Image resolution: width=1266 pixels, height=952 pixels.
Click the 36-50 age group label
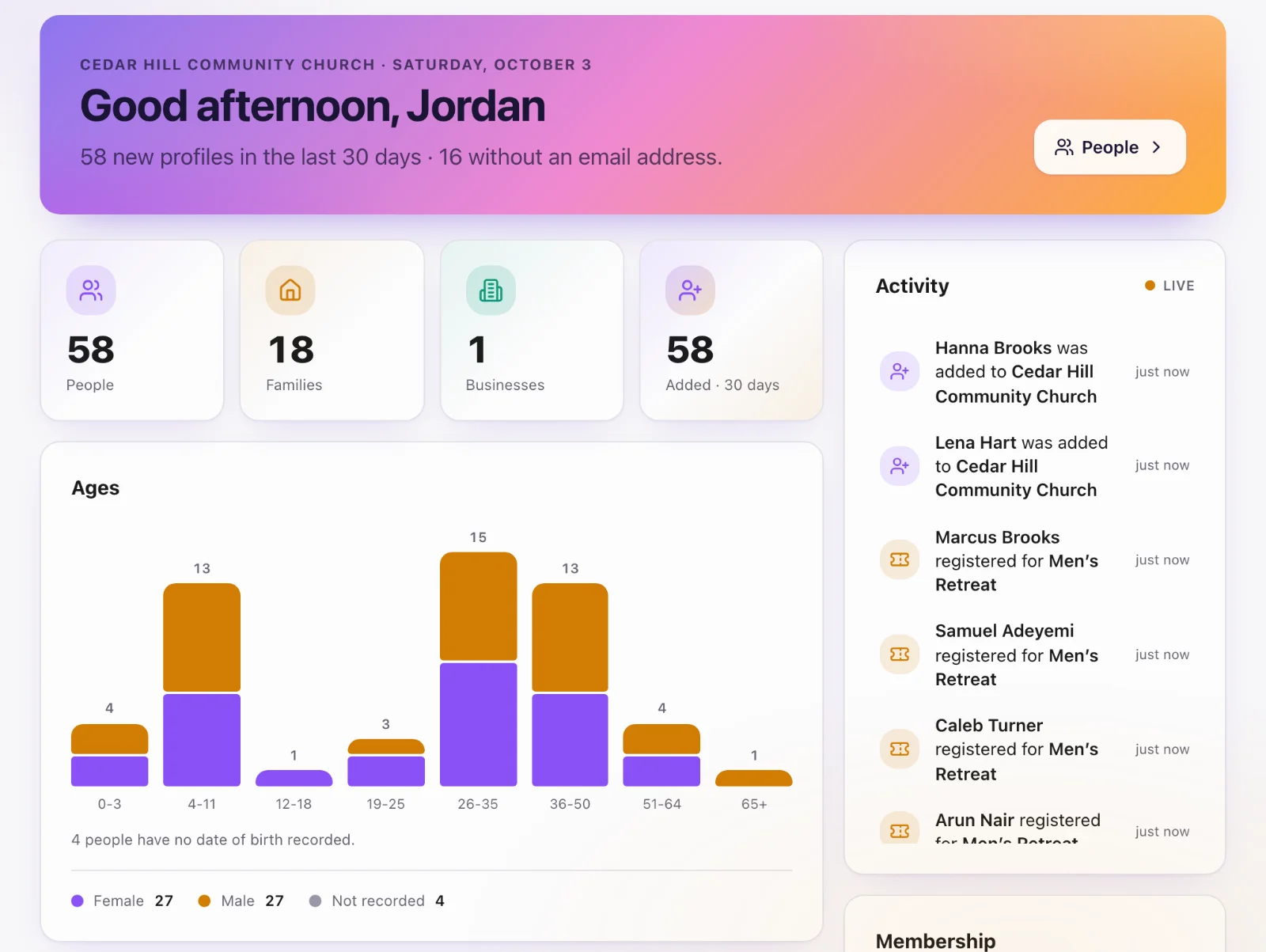coord(570,804)
